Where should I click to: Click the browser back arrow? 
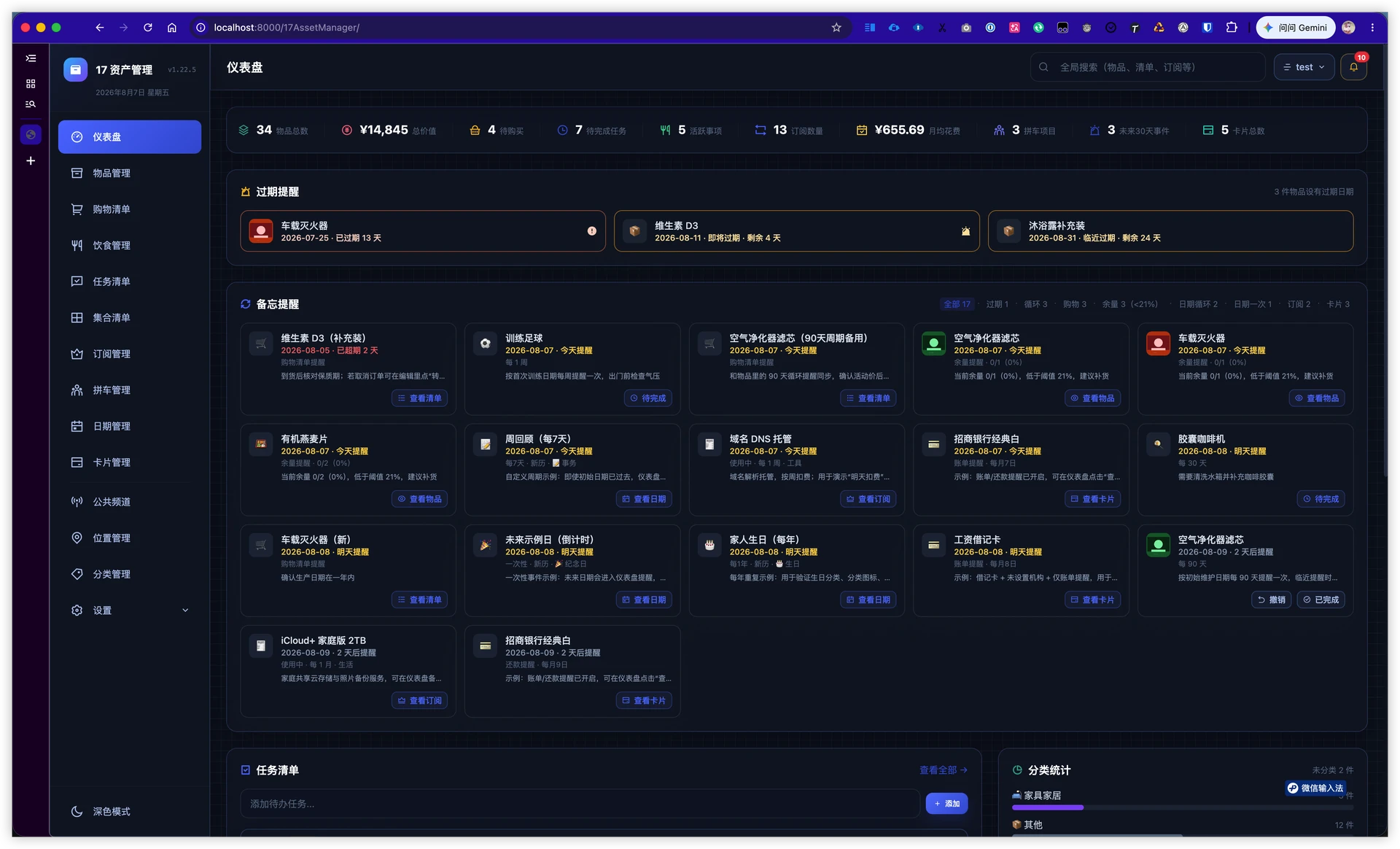[100, 28]
